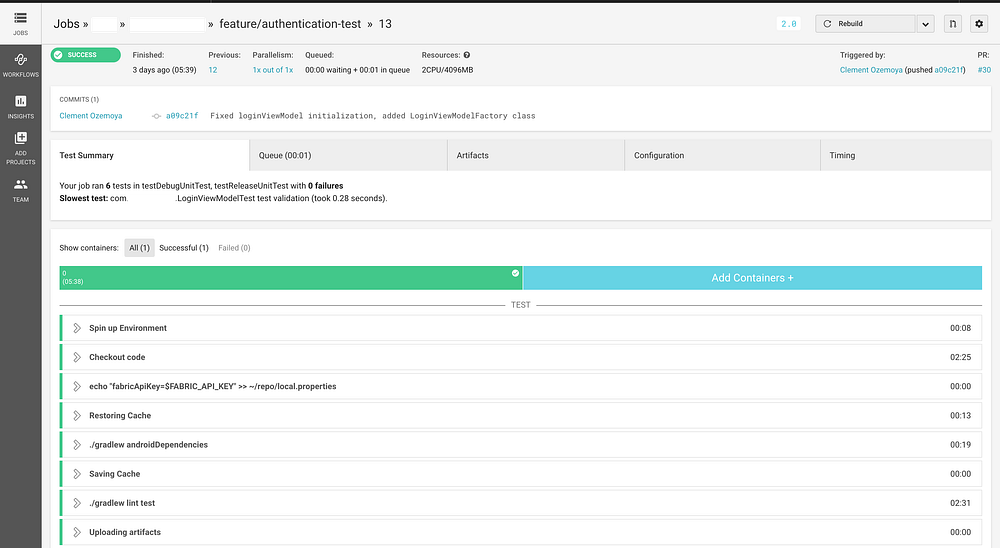This screenshot has height=548, width=1000.
Task: Click the branch/PR icon button beside Rebuild
Action: pyautogui.click(x=953, y=24)
